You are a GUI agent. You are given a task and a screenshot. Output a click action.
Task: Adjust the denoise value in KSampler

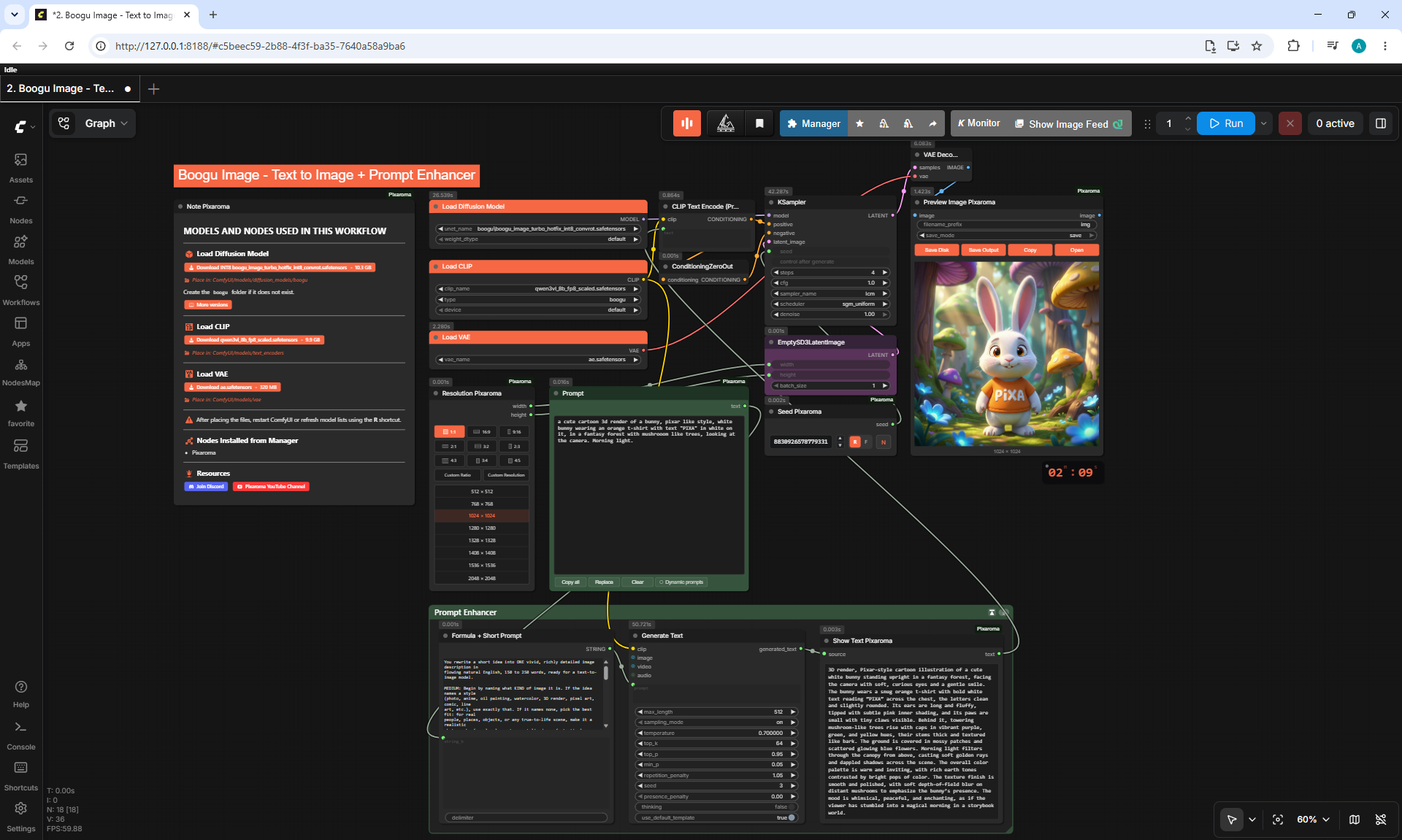tap(831, 315)
